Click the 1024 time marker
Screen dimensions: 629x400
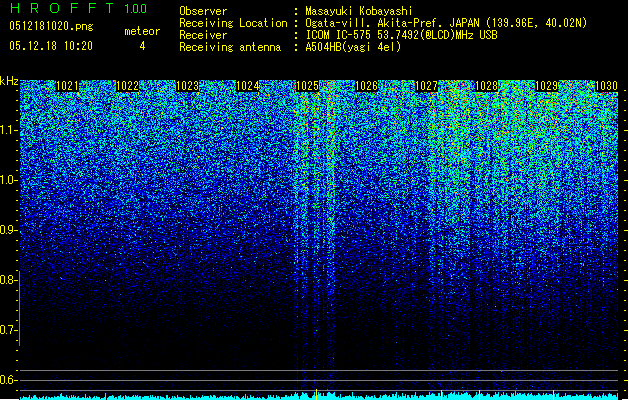point(248,86)
